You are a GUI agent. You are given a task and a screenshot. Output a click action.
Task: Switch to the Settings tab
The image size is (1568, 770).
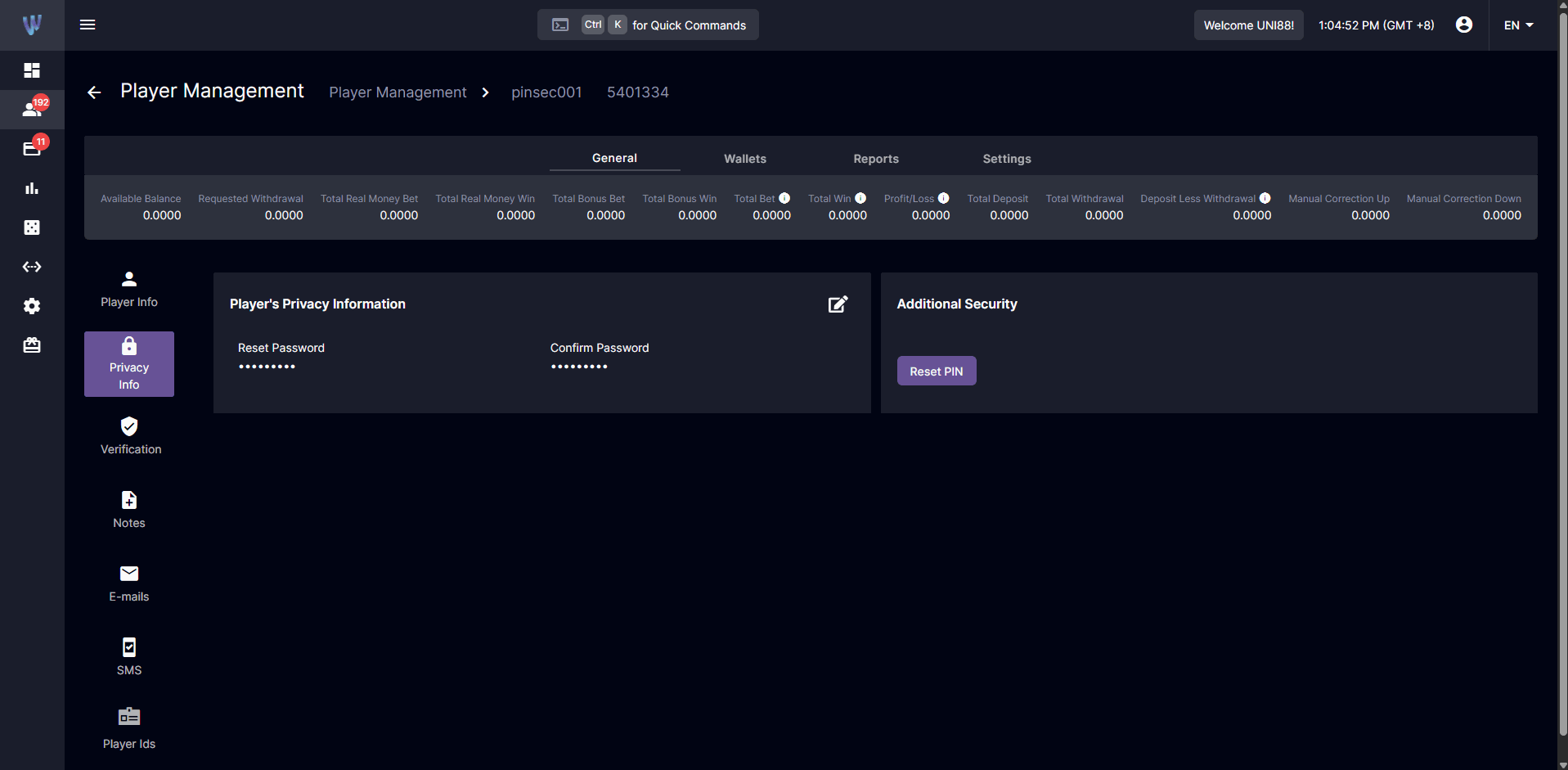[x=1007, y=159]
